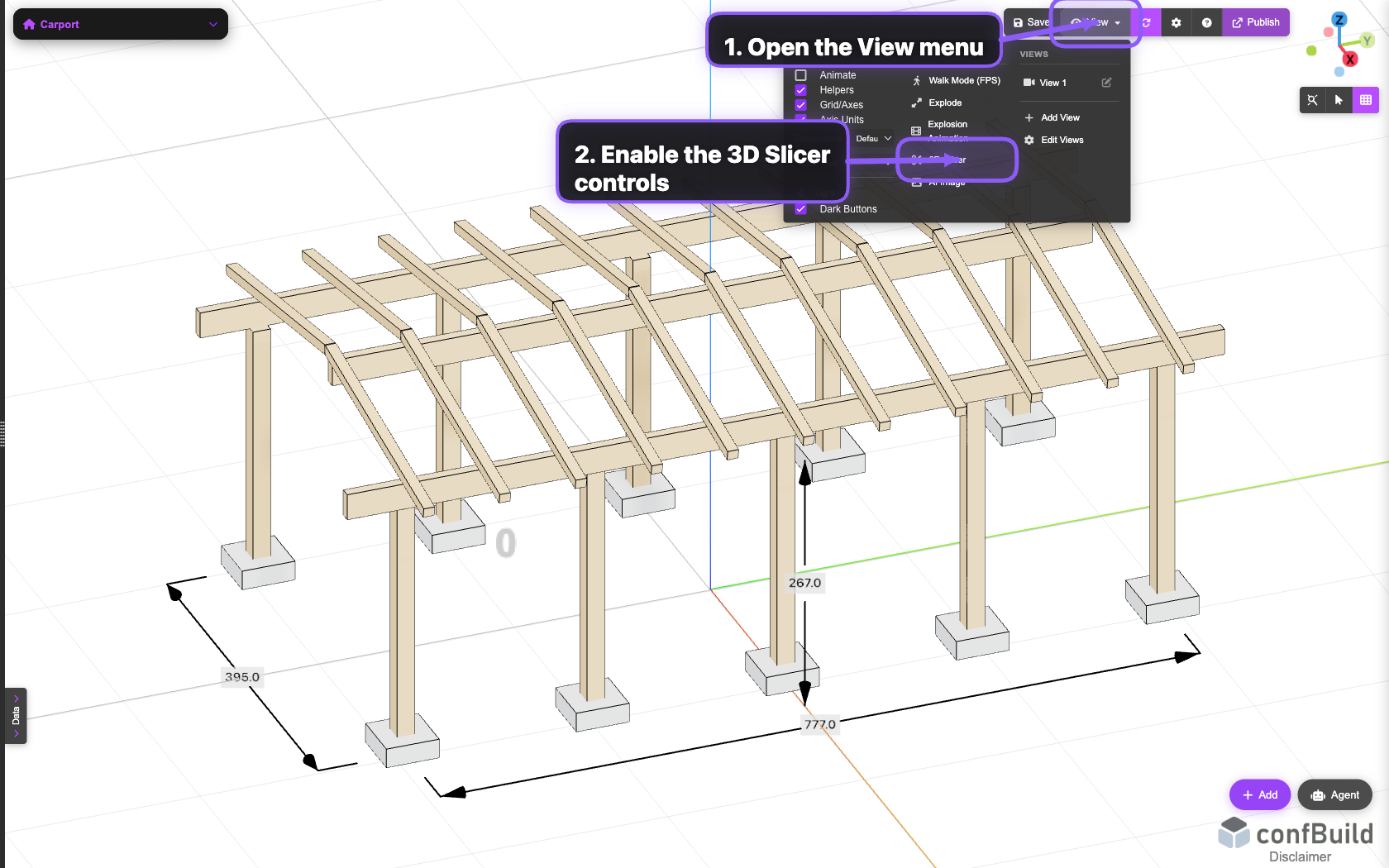Open the Add View option
1389x868 pixels.
[x=1059, y=117]
